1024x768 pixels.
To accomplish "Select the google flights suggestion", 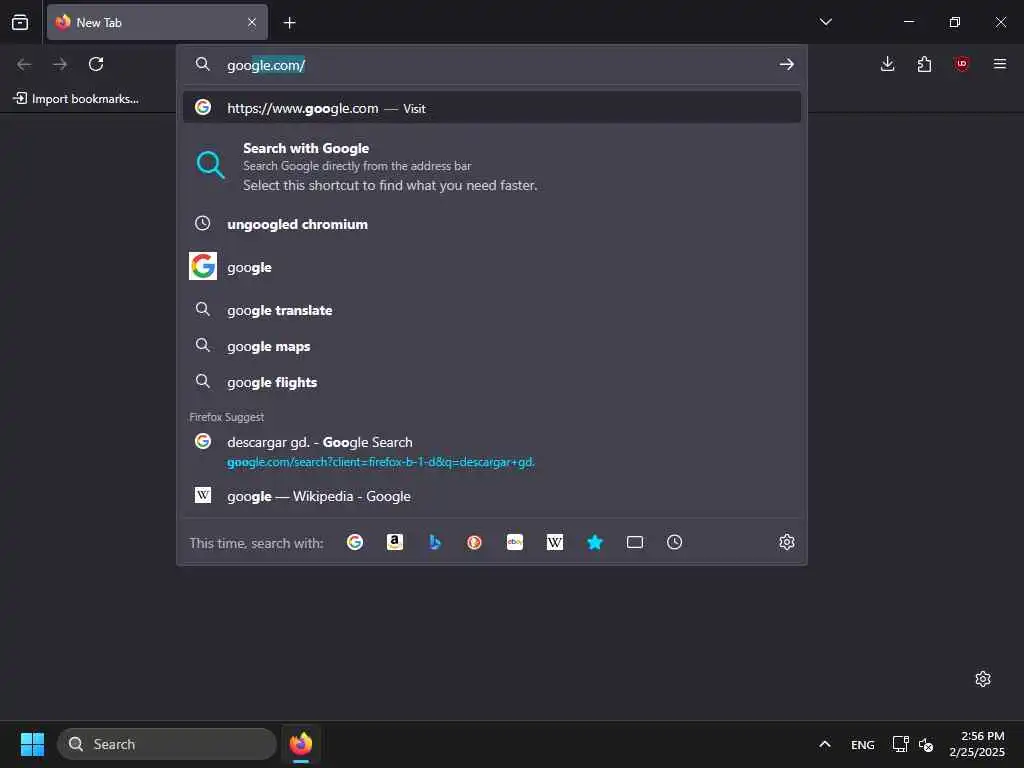I will tap(492, 382).
